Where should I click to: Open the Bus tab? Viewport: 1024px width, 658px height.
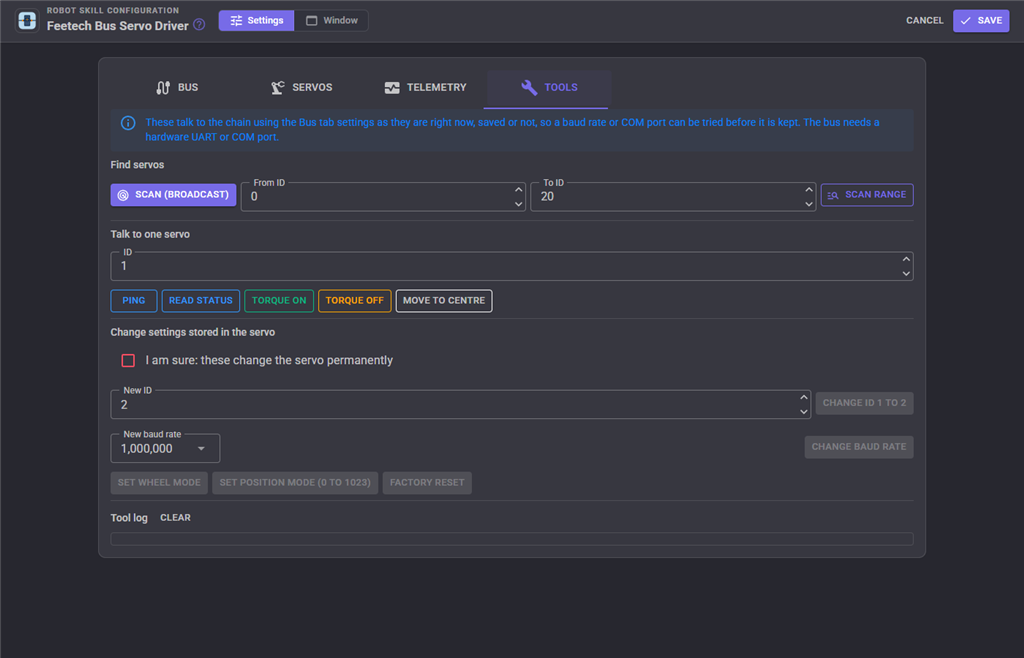176,87
